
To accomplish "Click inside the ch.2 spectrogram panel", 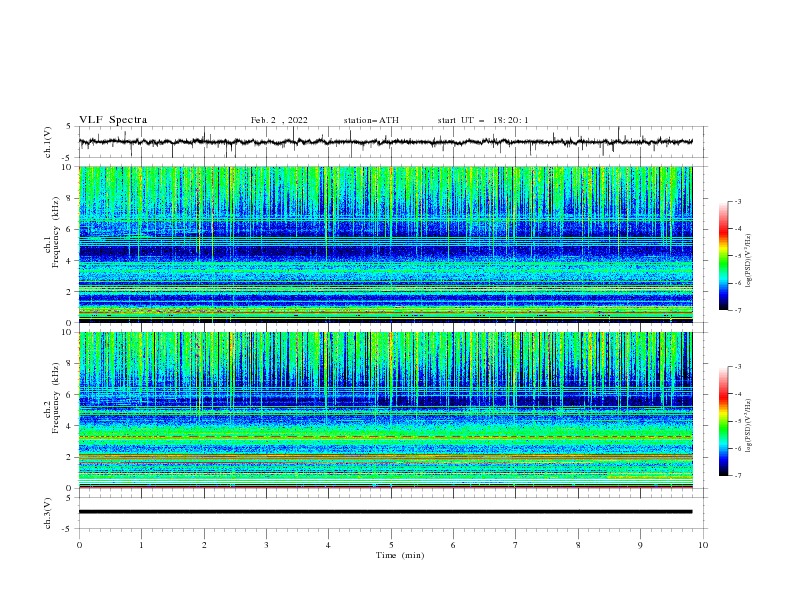I will click(385, 410).
